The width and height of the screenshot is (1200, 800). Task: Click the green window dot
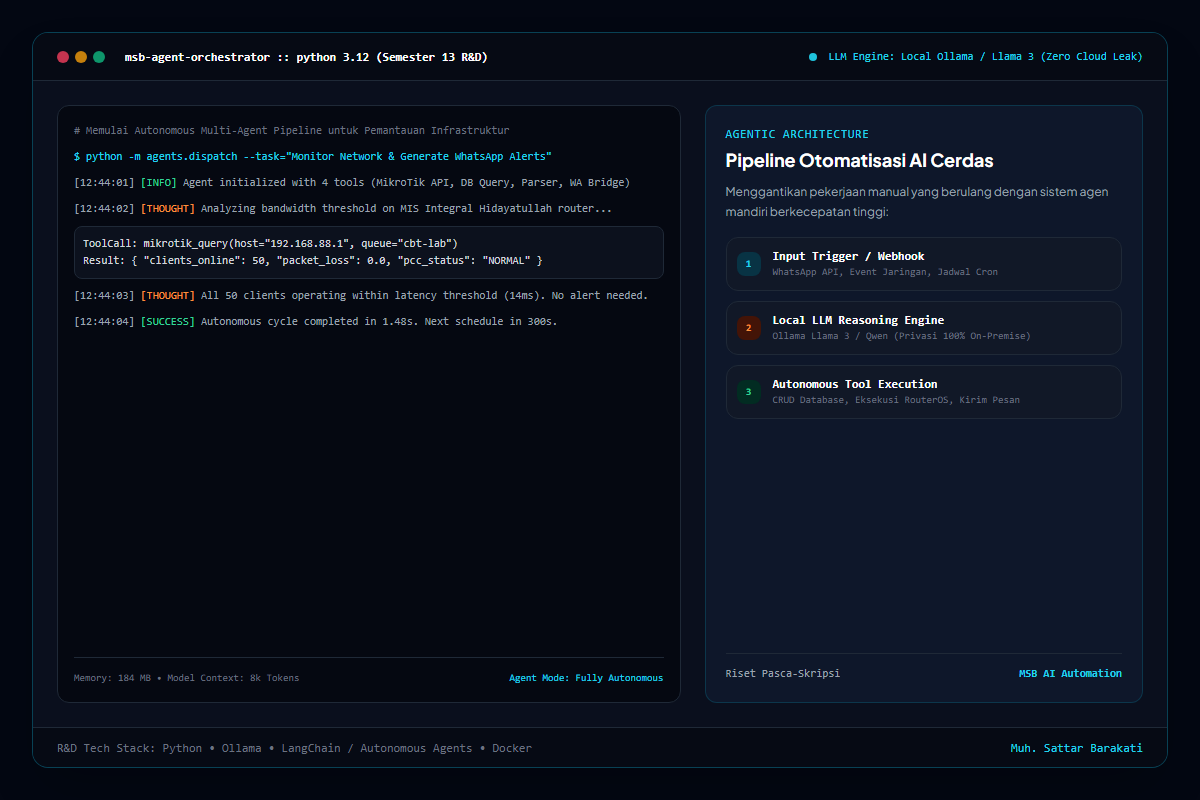(x=99, y=57)
